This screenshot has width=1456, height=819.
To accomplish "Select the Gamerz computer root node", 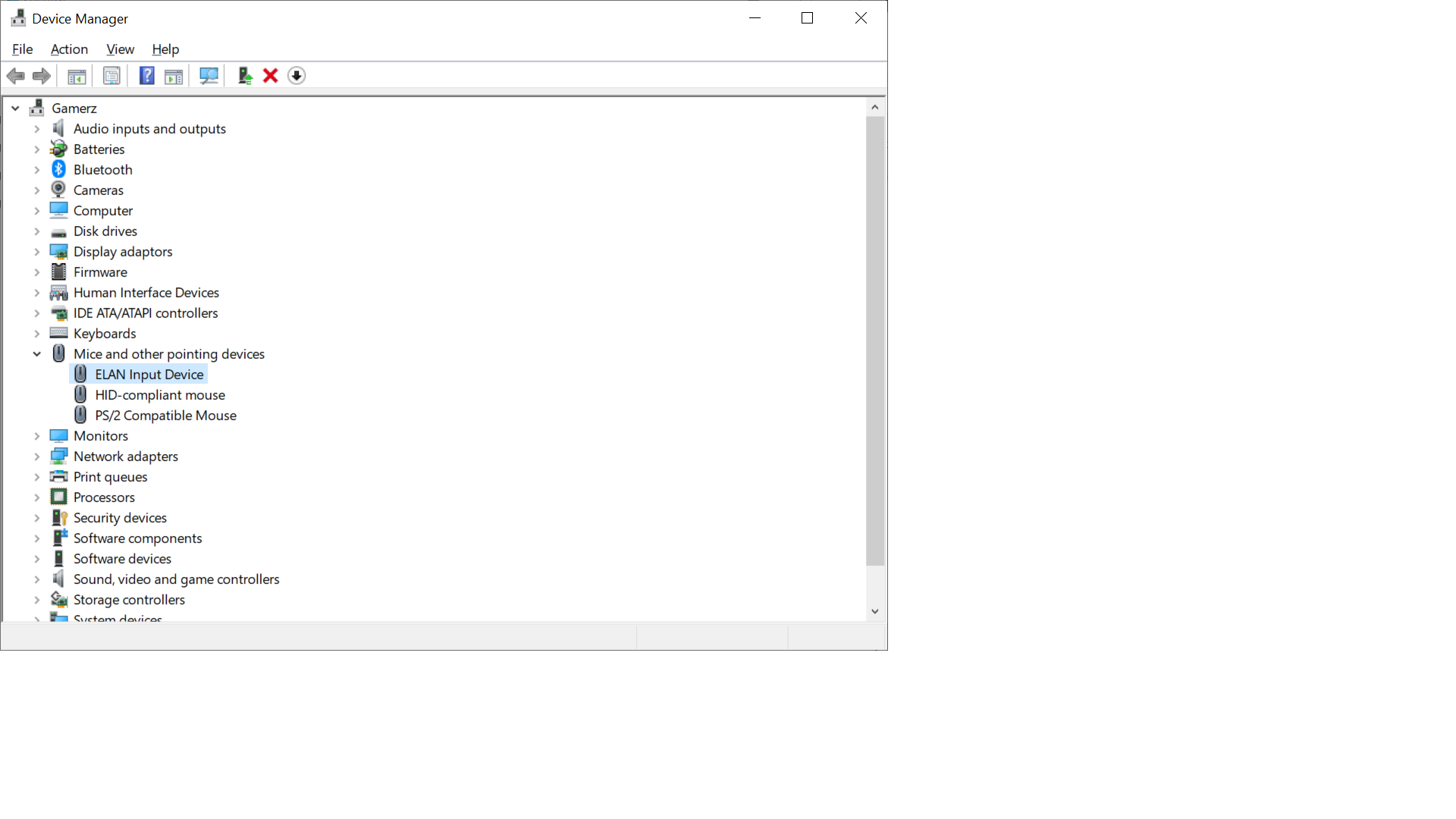I will pos(74,108).
